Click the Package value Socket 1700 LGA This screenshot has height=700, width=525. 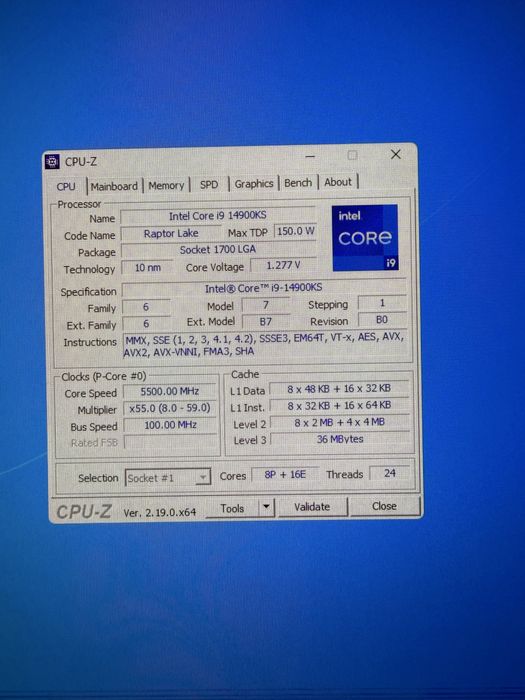coord(218,250)
